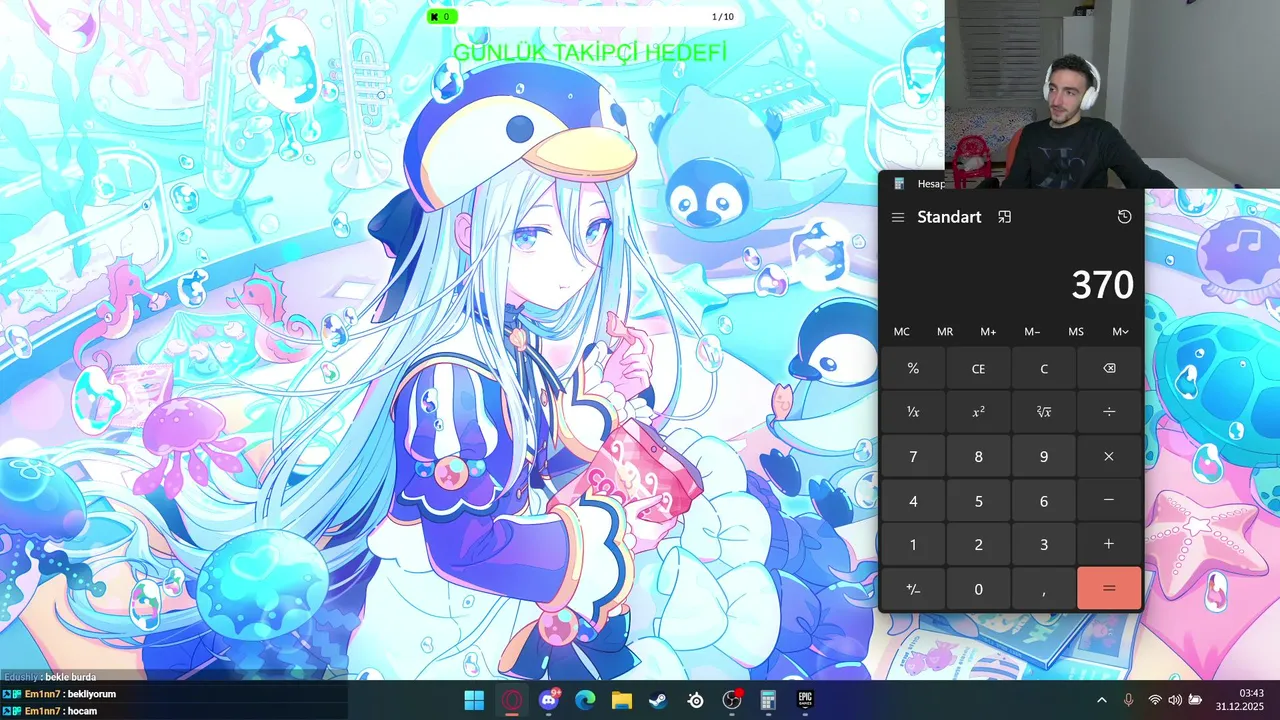
Task: Click the multiply key
Action: [1109, 456]
